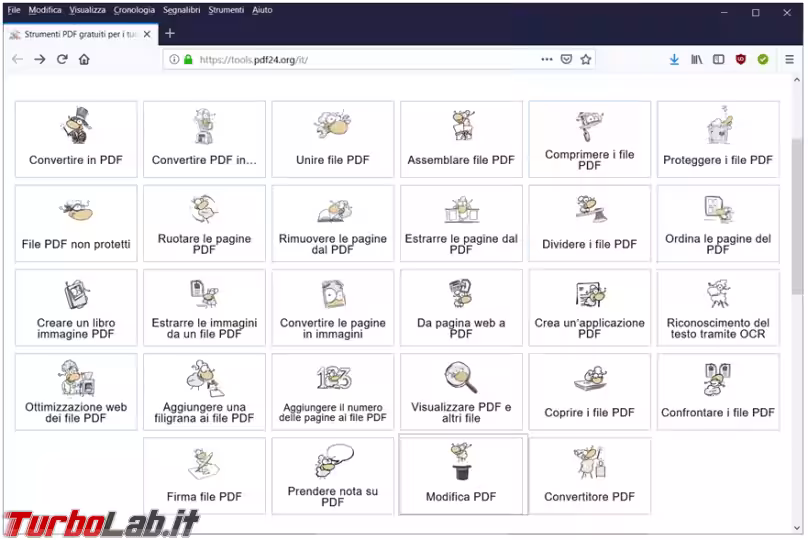Choose Crea un'applicazione PDF tile
Screen dimensions: 808x540
(590, 308)
